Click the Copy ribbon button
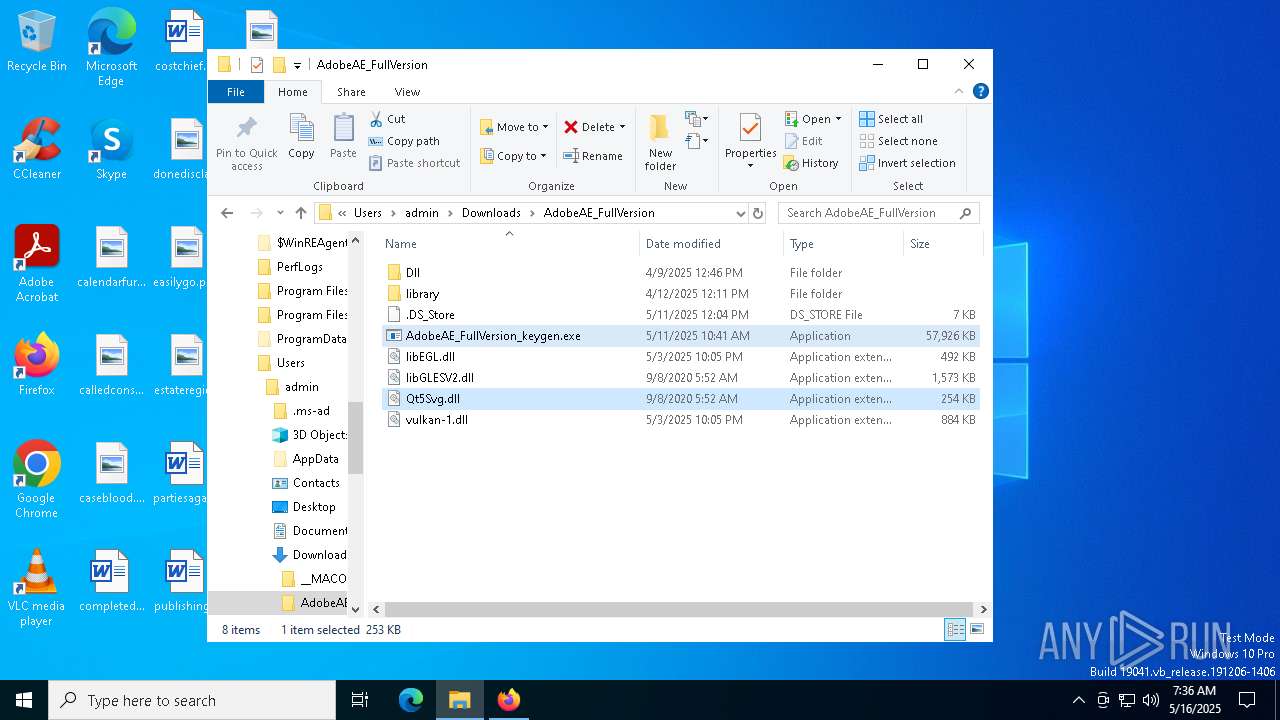The image size is (1280, 720). pos(301,136)
